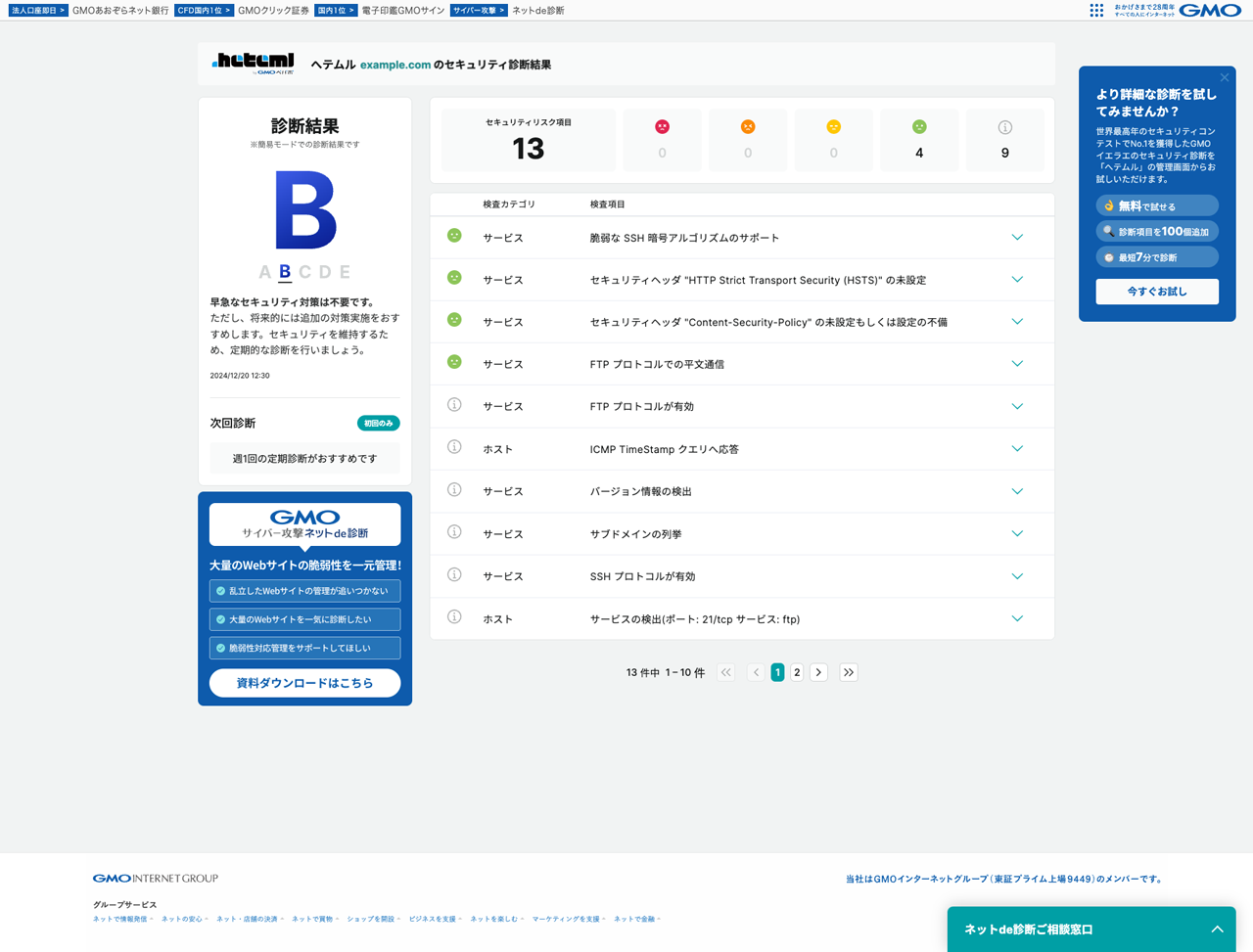Click the '法人口座即日' blue badge
1253x952 pixels.
[38, 11]
